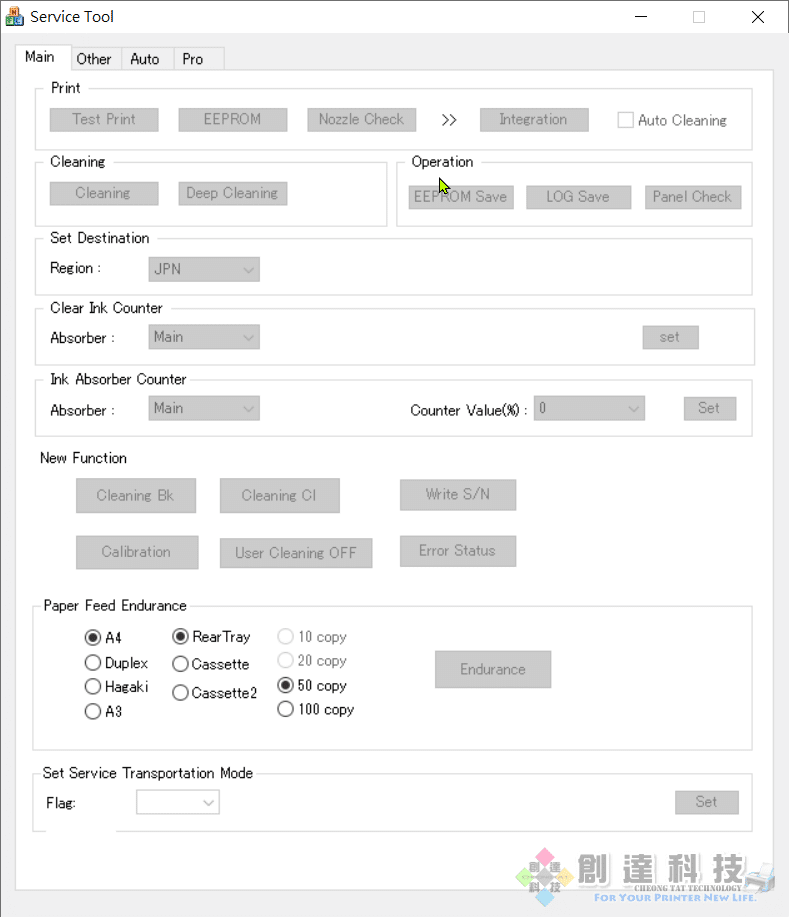Screen dimensions: 789x917
Task: Expand the Flag dropdown in Transportation Mode
Action: (178, 802)
